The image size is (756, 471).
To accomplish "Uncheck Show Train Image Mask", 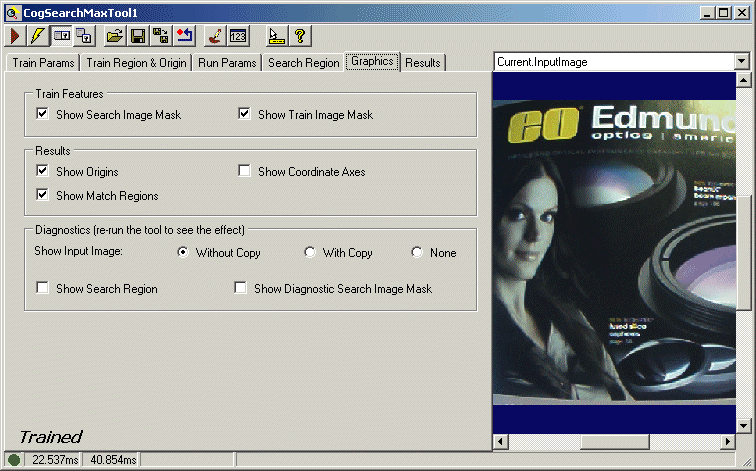I will point(244,114).
